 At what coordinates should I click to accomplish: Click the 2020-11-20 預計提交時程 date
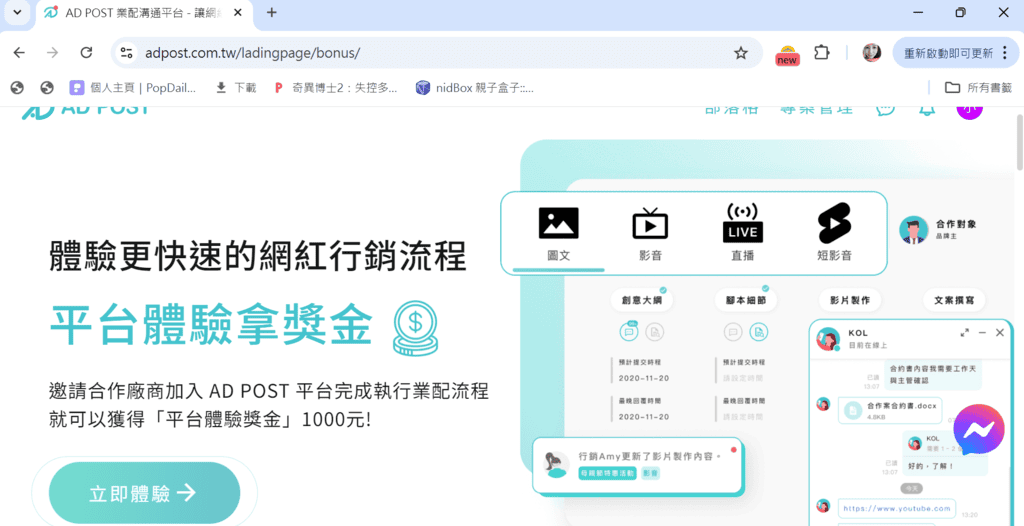[644, 378]
